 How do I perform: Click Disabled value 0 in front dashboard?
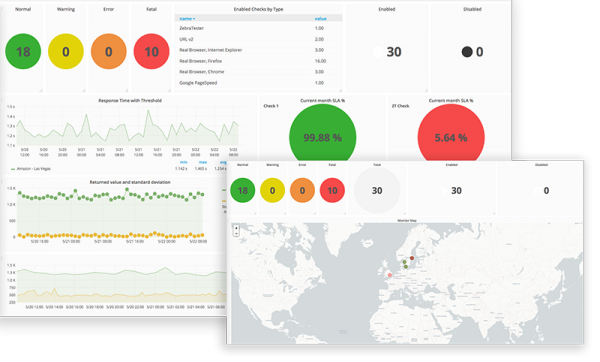[546, 191]
